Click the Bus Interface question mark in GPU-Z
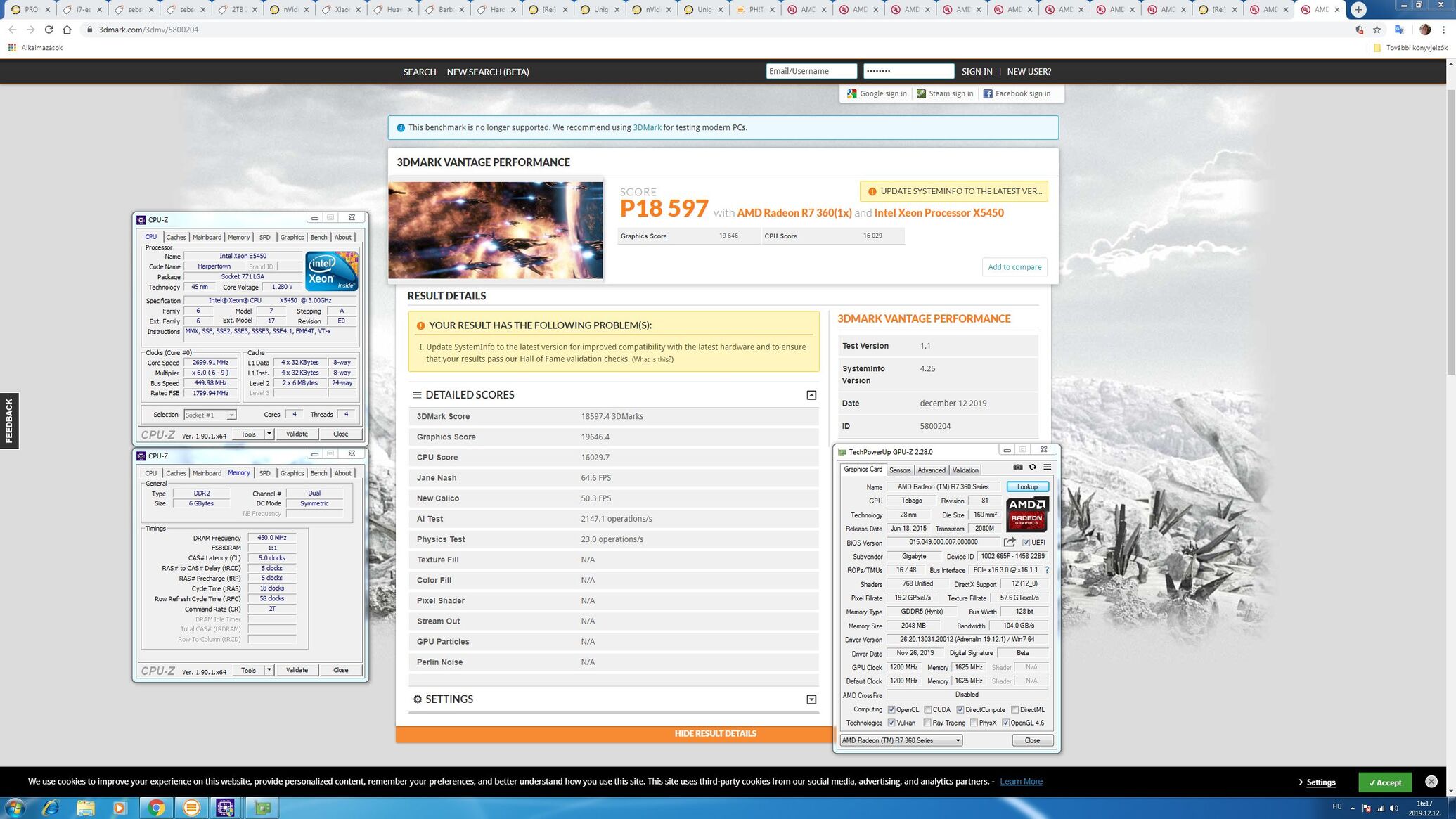Viewport: 1456px width, 819px height. click(1047, 570)
